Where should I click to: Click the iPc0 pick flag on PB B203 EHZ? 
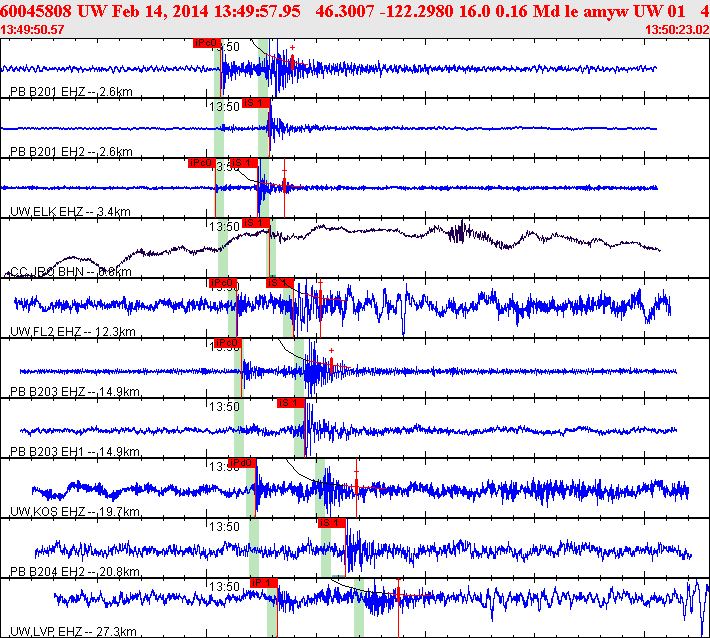[x=228, y=343]
